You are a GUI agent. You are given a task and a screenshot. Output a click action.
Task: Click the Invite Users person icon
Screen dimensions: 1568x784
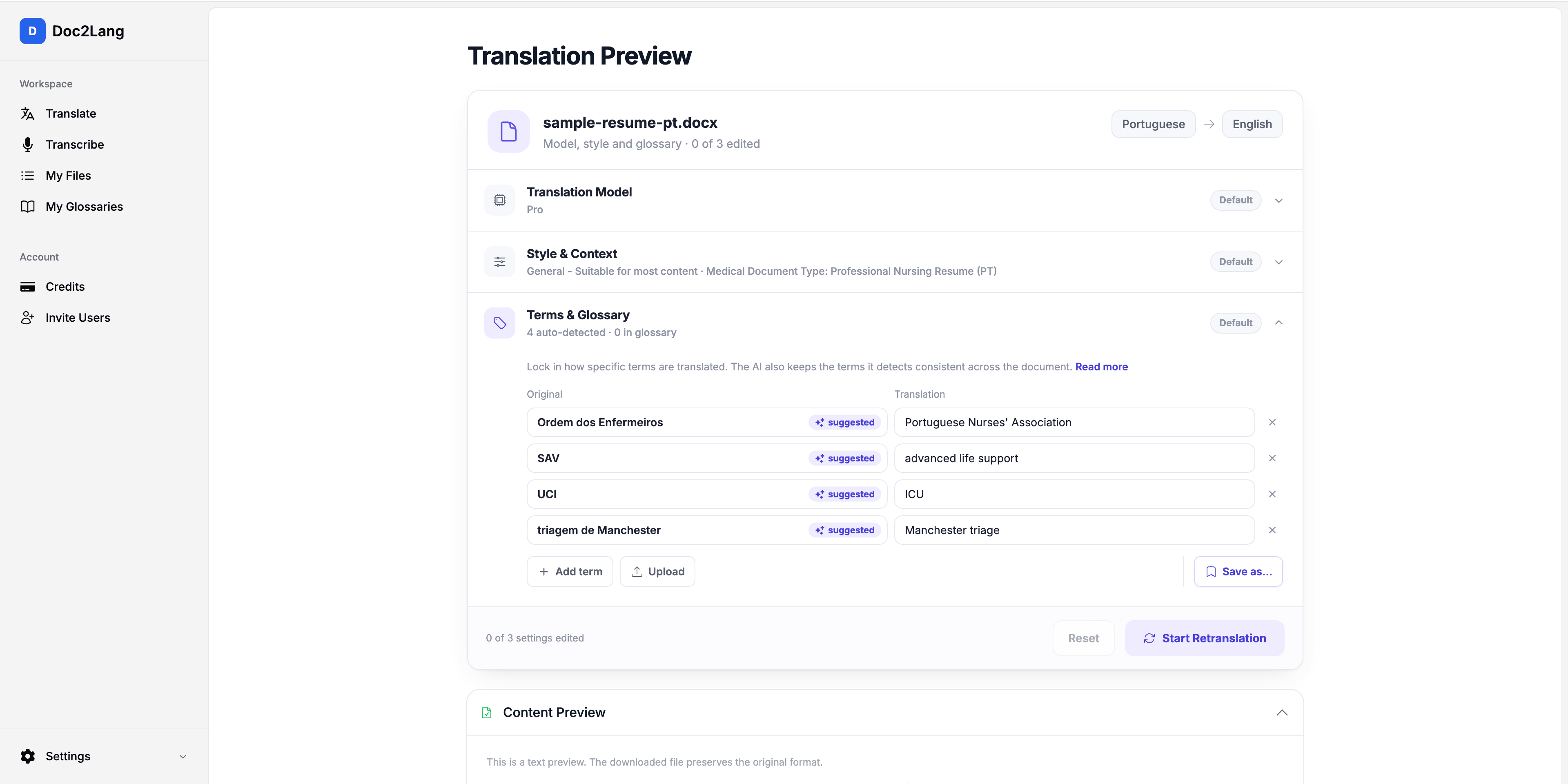tap(27, 318)
